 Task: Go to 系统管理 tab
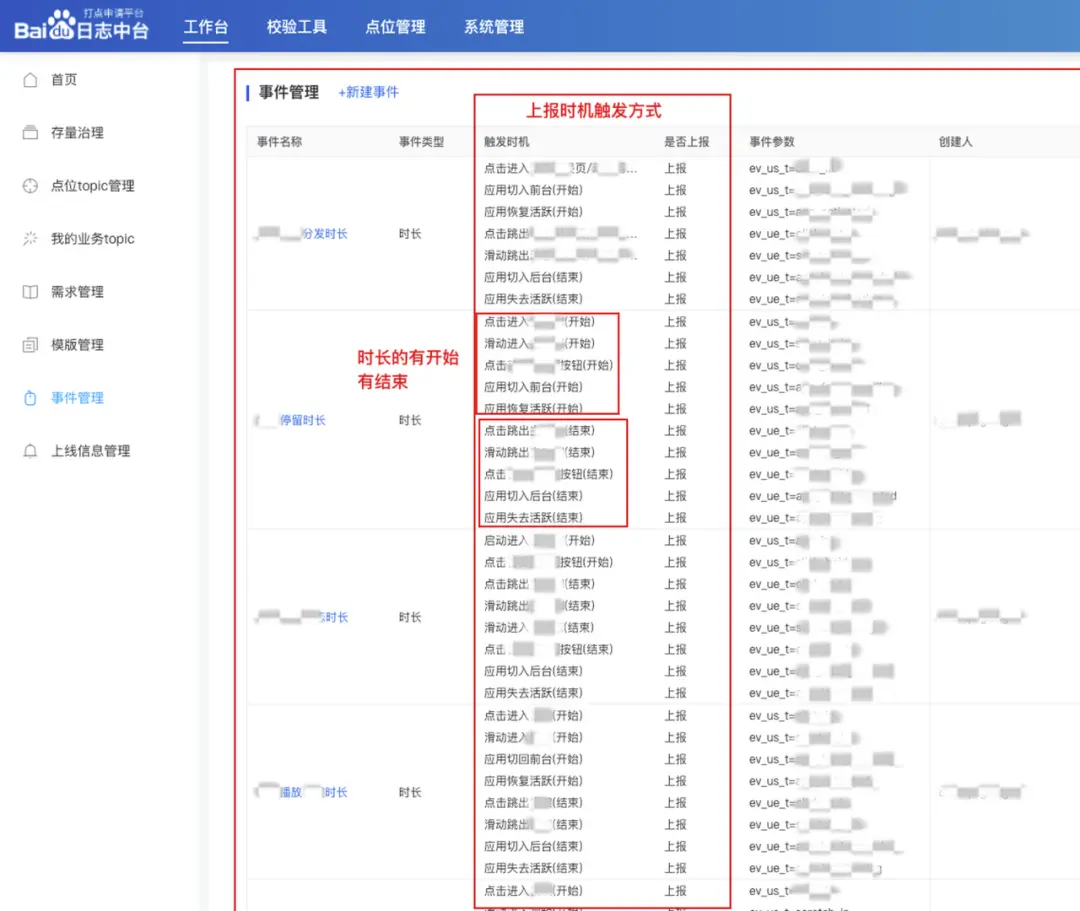point(494,27)
